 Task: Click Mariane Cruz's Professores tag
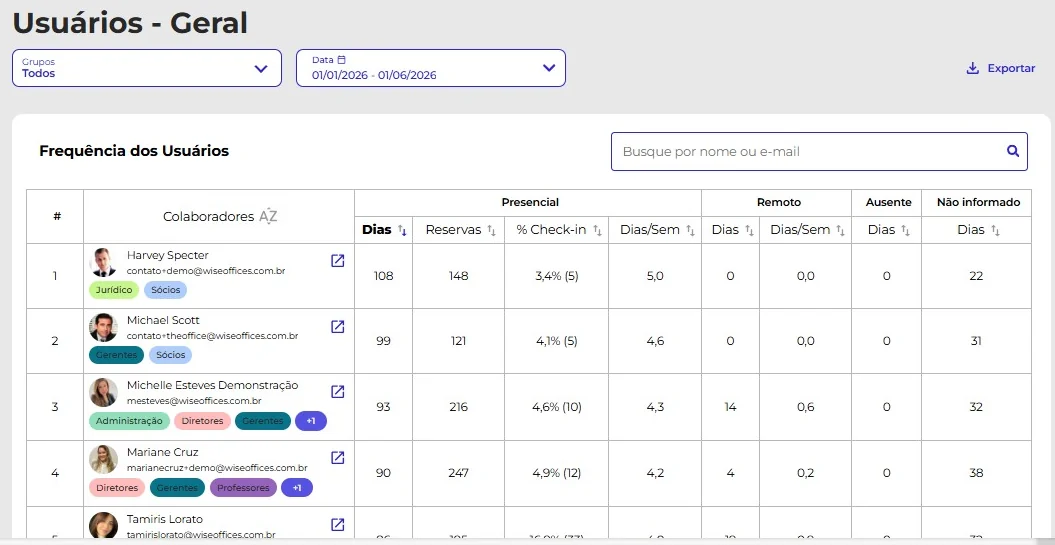tap(243, 488)
